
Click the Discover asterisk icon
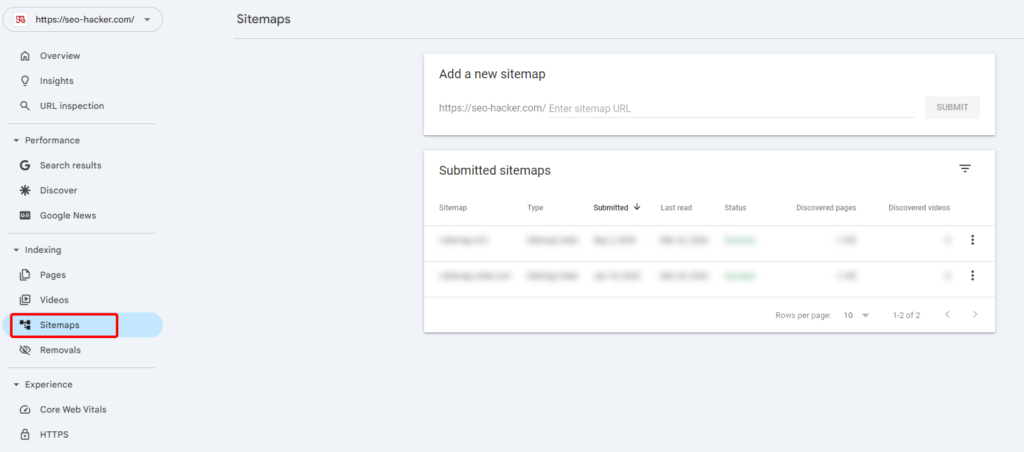[25, 190]
